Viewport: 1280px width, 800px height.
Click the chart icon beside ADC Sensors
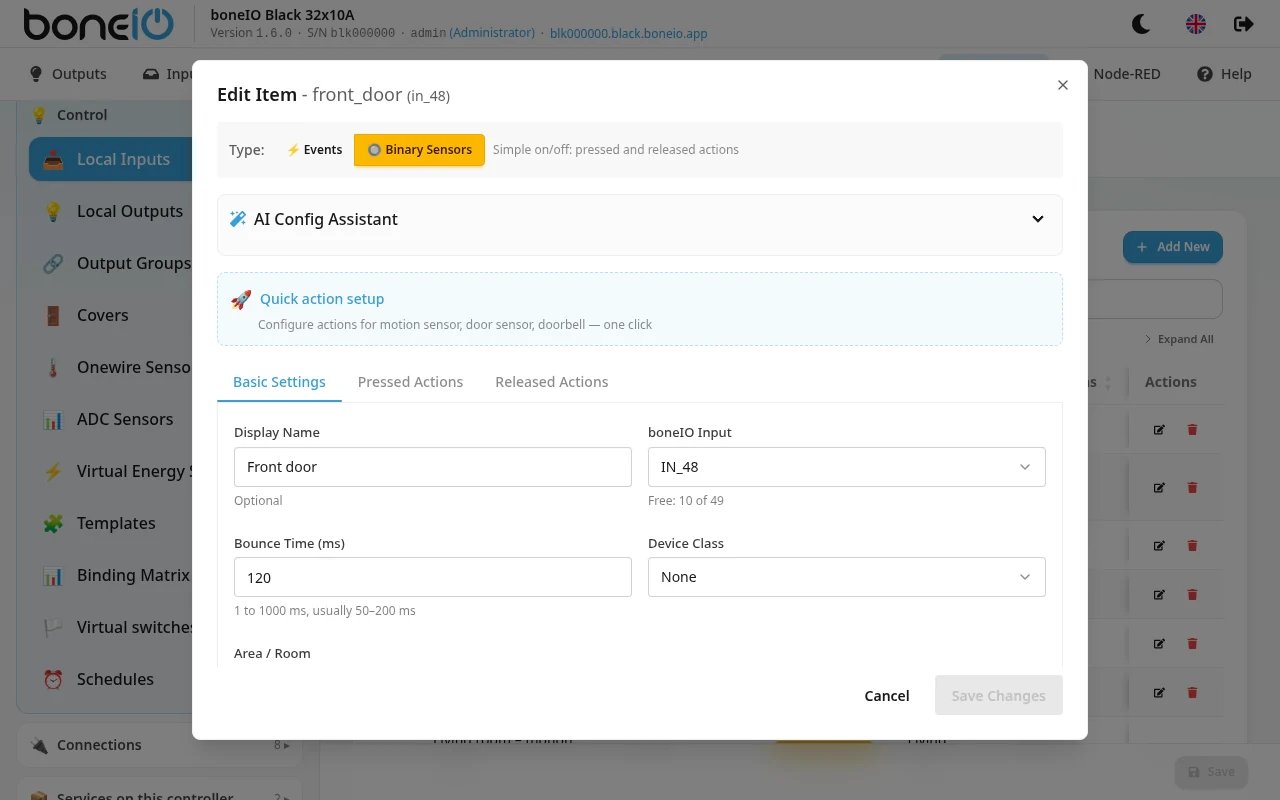53,419
